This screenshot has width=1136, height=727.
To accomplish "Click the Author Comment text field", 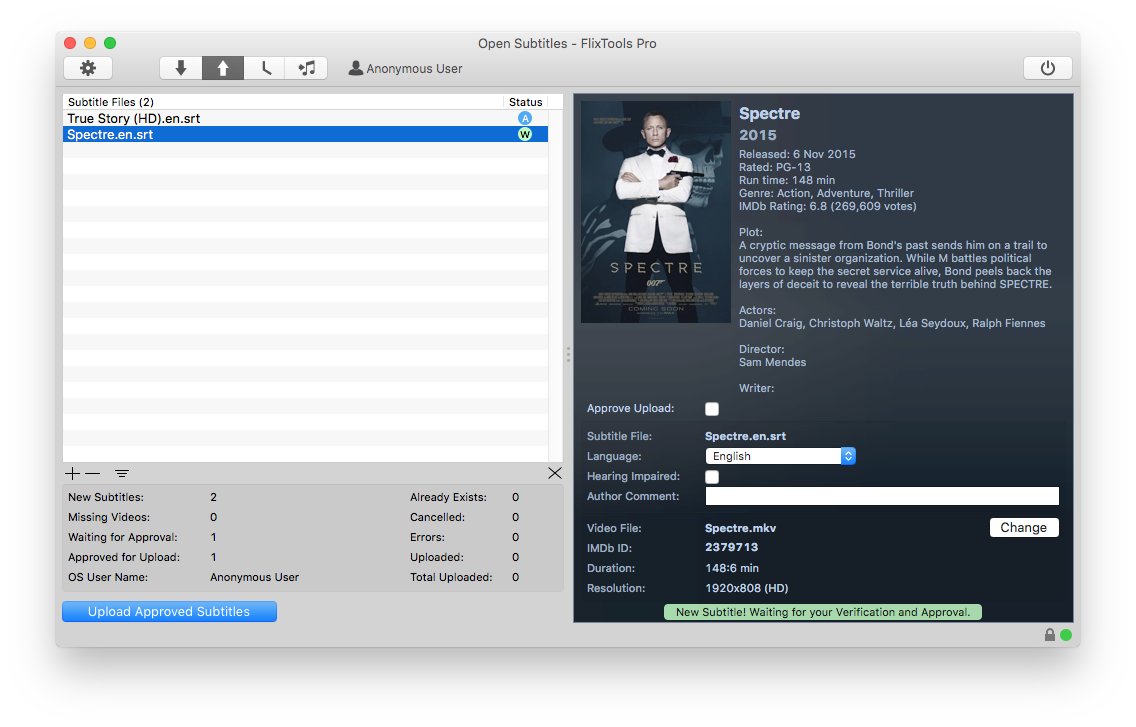I will (882, 496).
